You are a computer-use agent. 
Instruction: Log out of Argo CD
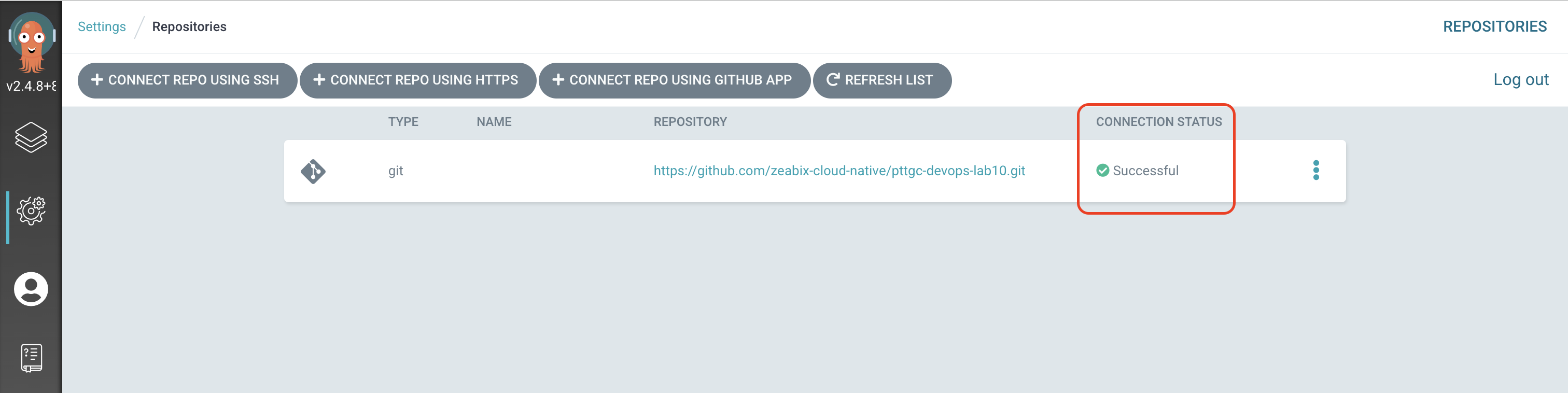tap(1520, 80)
